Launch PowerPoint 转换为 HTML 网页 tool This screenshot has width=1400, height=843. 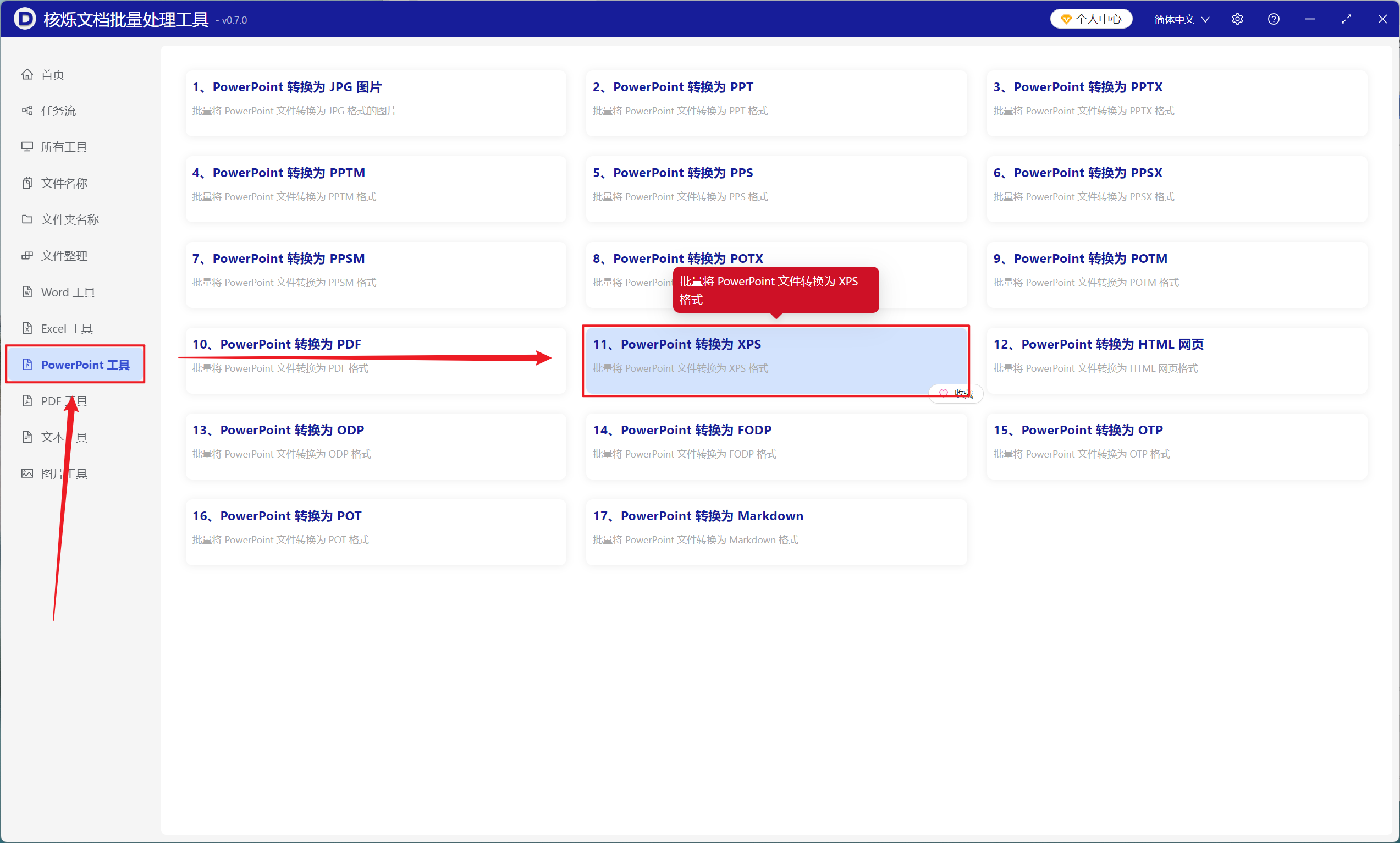(x=1177, y=361)
